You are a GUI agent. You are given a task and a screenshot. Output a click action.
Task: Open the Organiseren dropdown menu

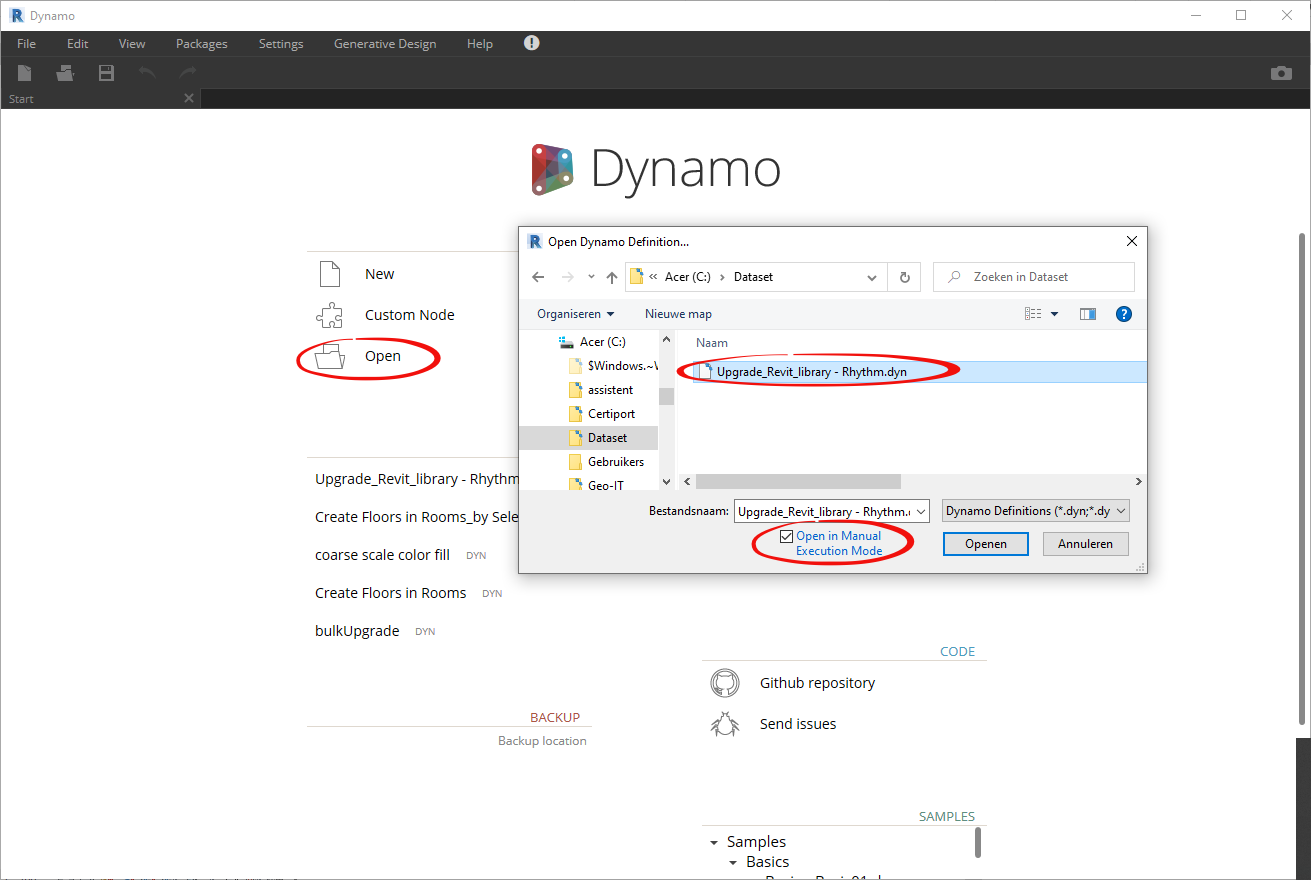tap(576, 314)
